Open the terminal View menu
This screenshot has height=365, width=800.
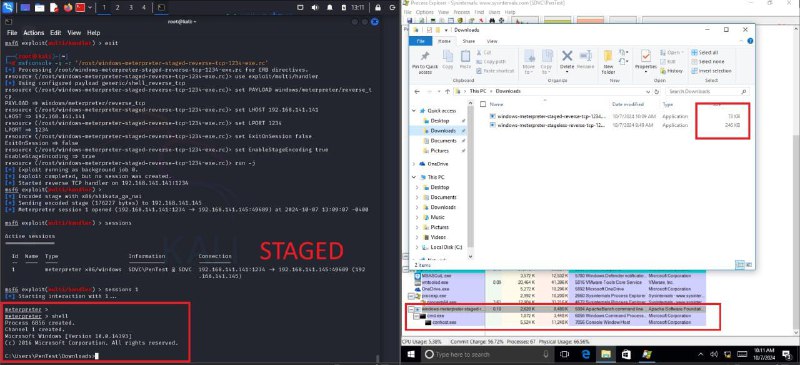(x=74, y=33)
